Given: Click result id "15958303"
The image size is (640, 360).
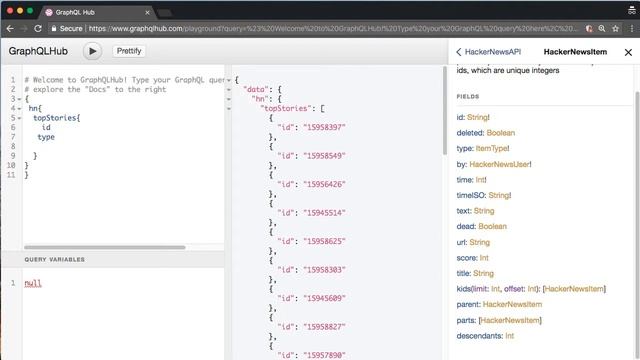Looking at the screenshot, I should [324, 270].
